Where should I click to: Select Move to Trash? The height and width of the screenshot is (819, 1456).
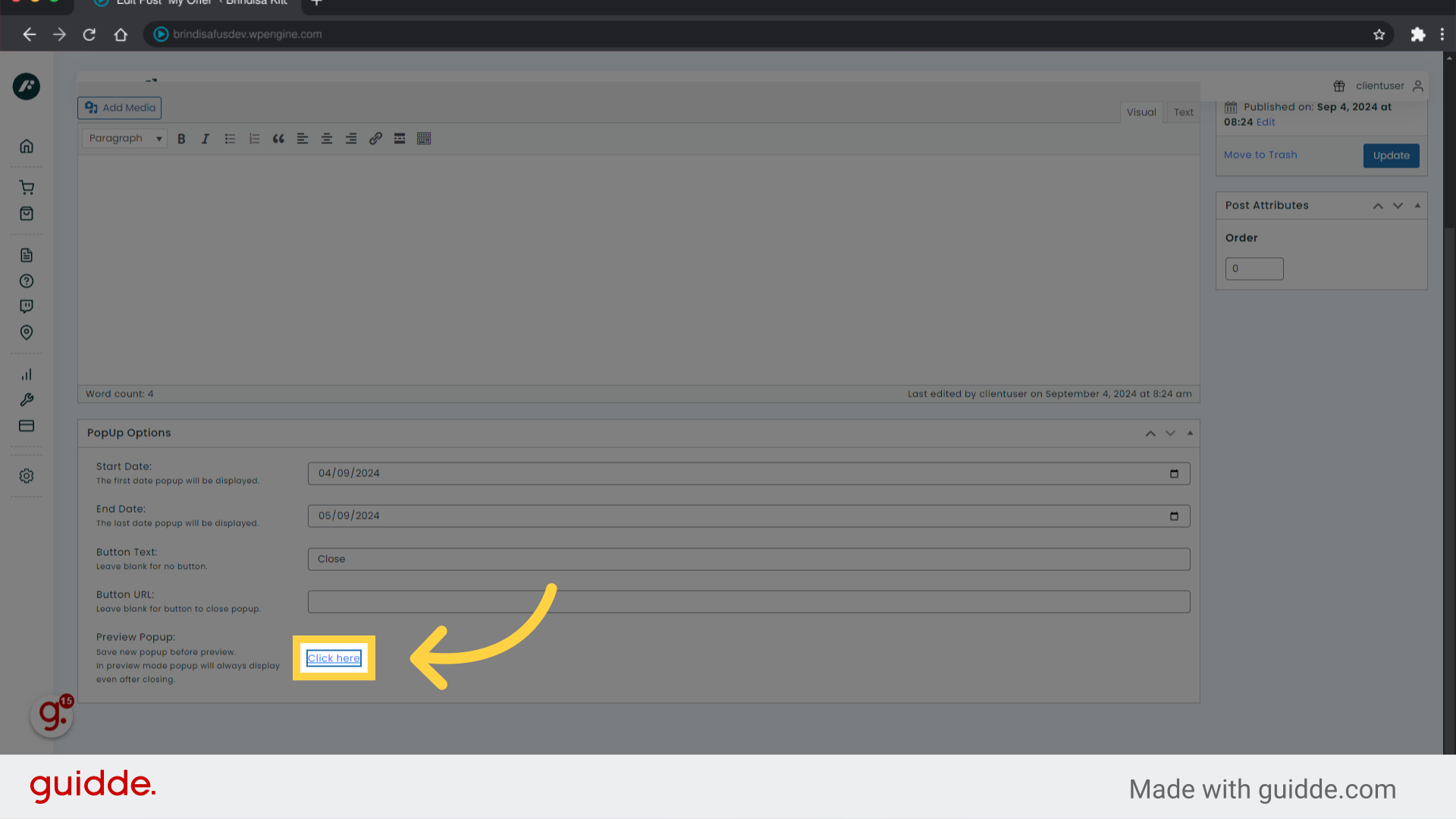(x=1260, y=154)
